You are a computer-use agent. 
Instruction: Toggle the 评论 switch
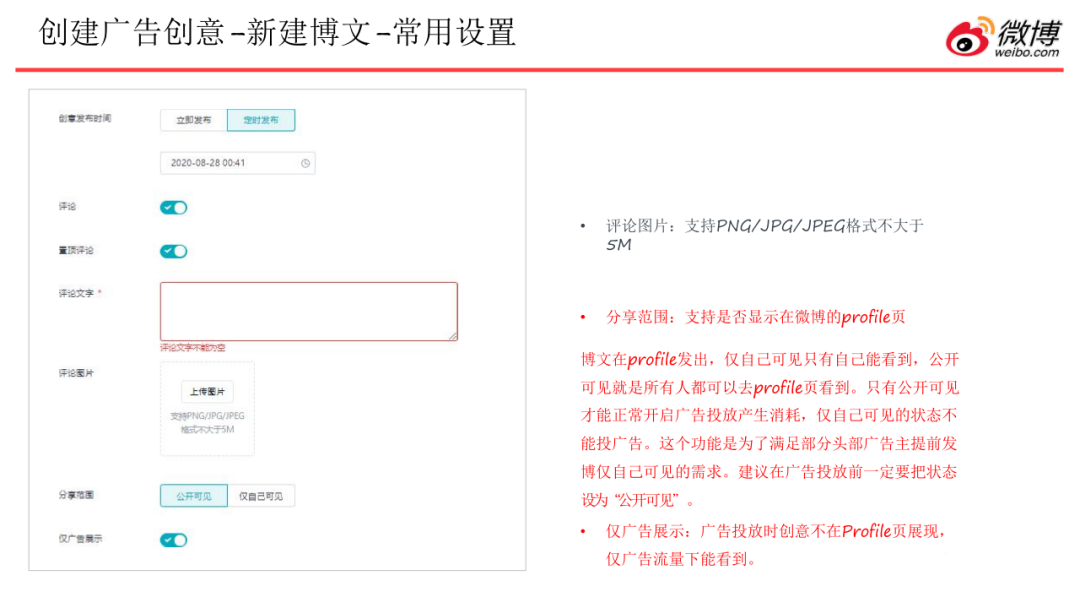point(174,208)
